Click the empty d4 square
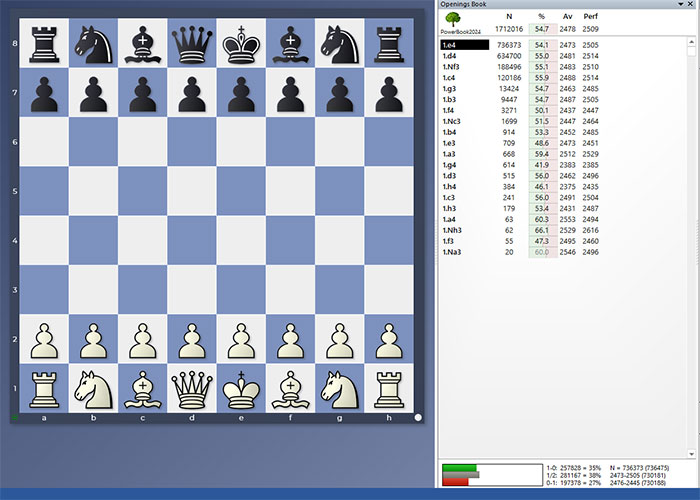This screenshot has height=500, width=700. (x=192, y=241)
